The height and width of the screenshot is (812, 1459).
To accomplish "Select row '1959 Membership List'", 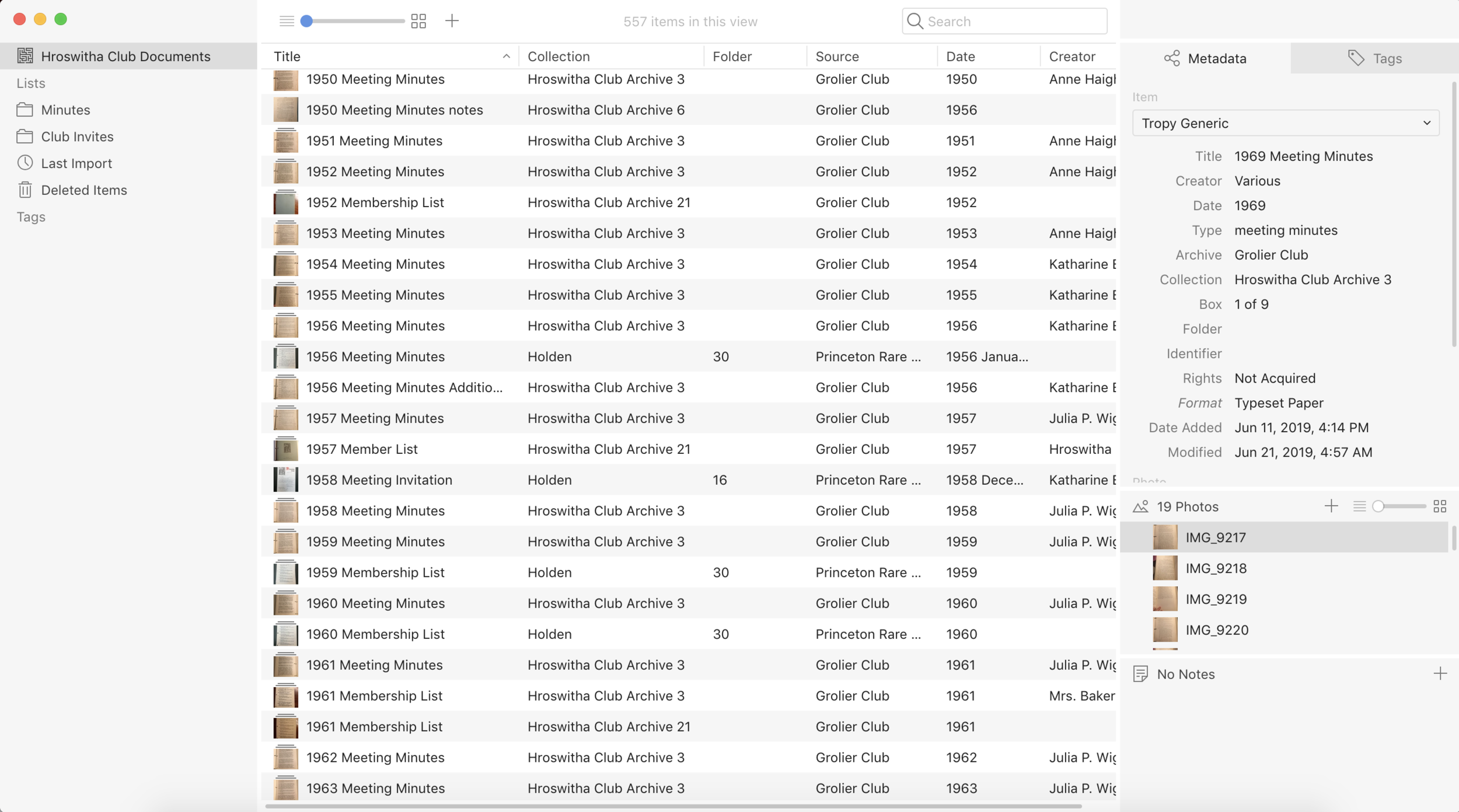I will click(689, 572).
